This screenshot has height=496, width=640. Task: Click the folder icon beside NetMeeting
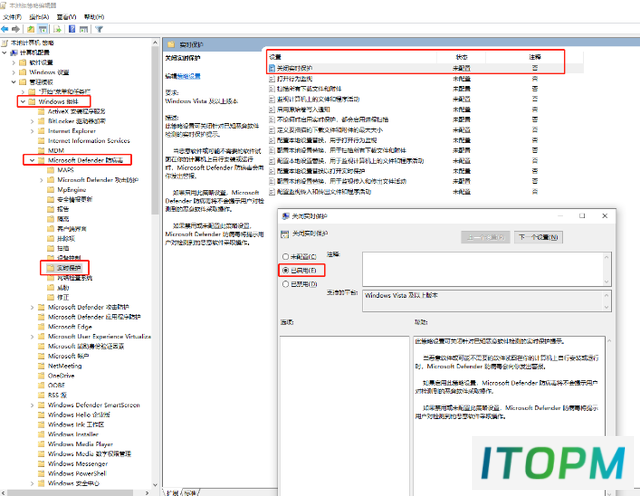point(41,366)
